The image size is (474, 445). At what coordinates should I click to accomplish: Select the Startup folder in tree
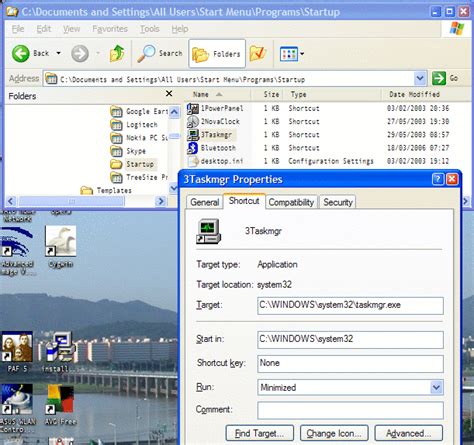(132, 164)
